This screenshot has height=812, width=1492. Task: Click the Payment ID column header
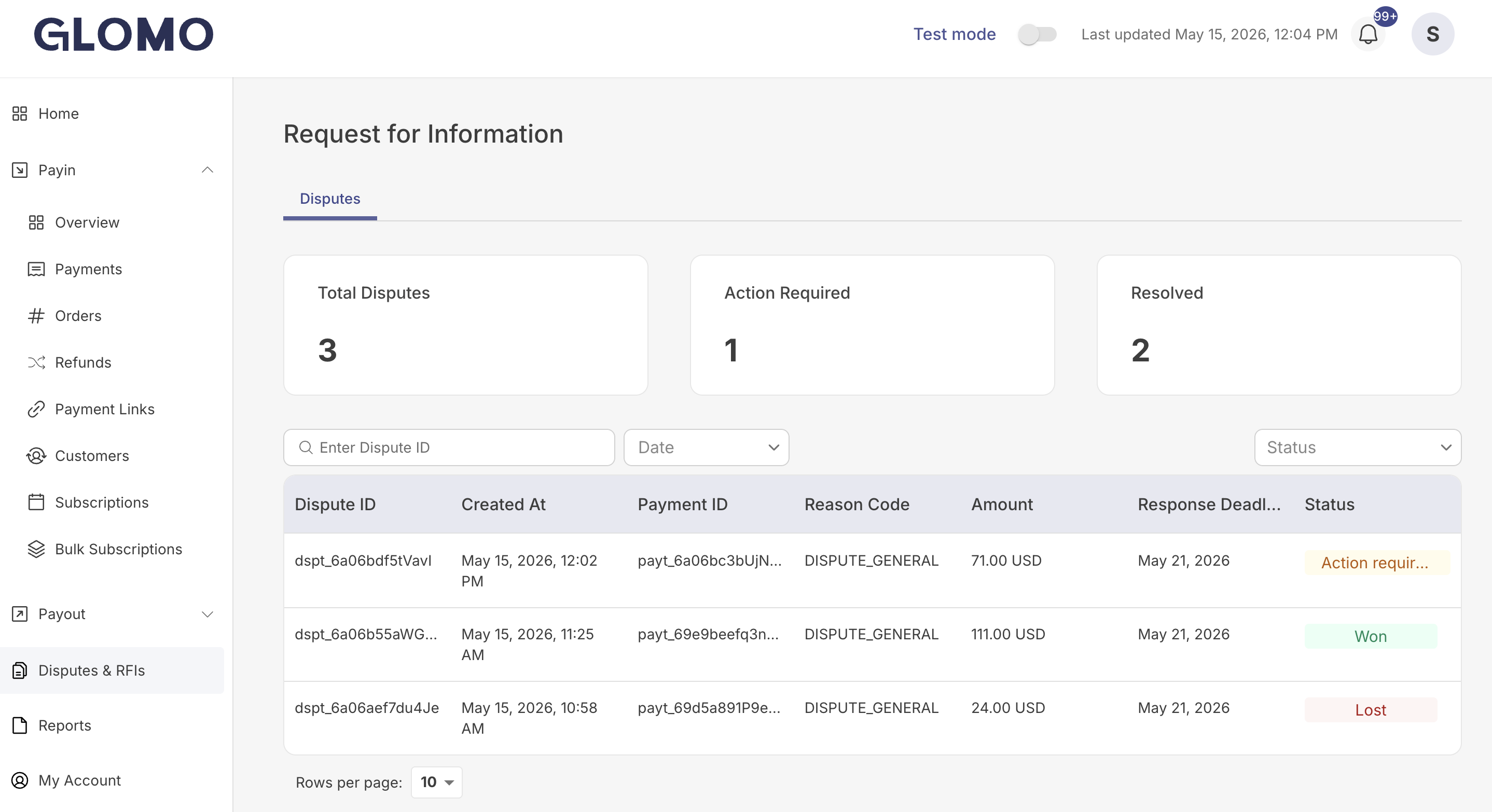click(682, 505)
